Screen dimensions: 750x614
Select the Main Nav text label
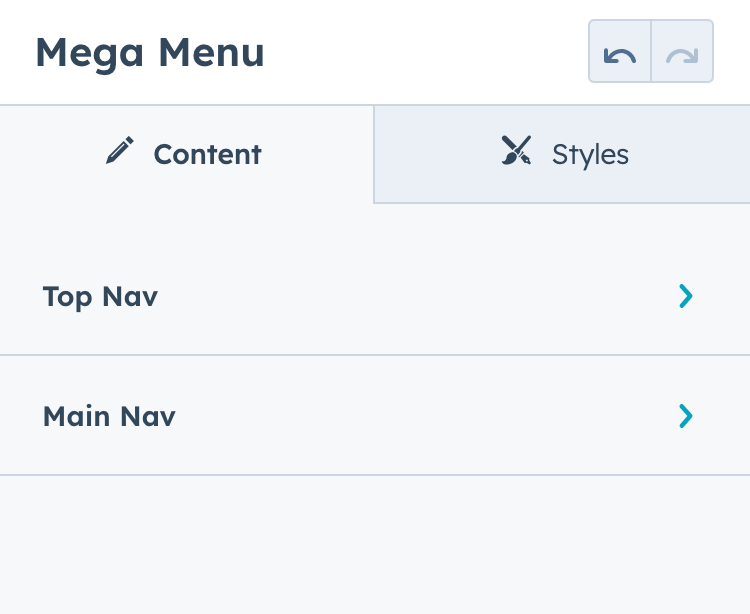[109, 417]
